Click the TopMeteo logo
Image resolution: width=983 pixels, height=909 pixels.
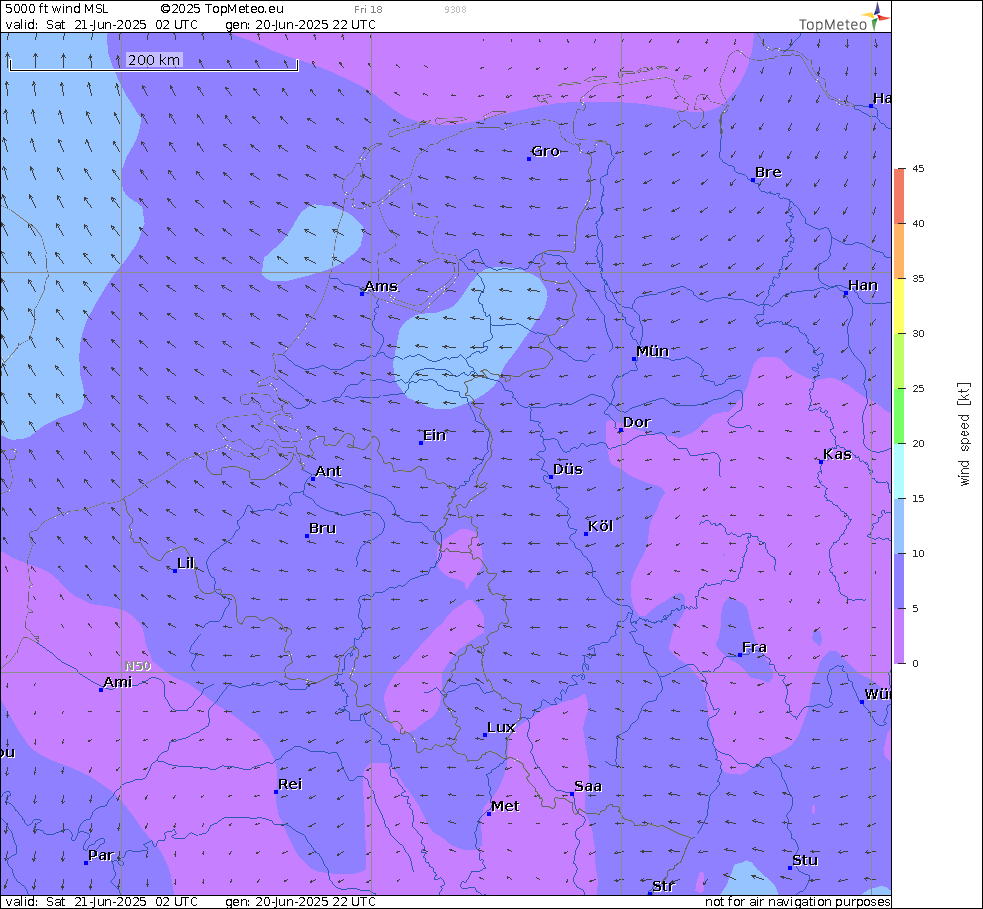844,19
